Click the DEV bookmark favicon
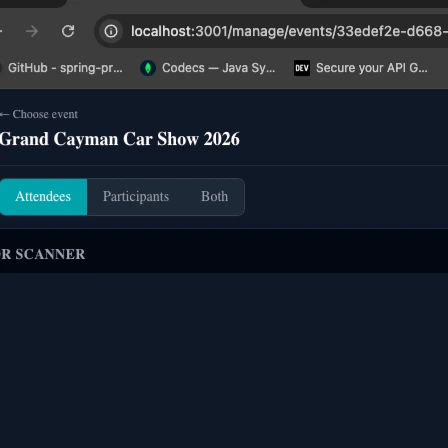The height and width of the screenshot is (448, 448). coord(302,68)
